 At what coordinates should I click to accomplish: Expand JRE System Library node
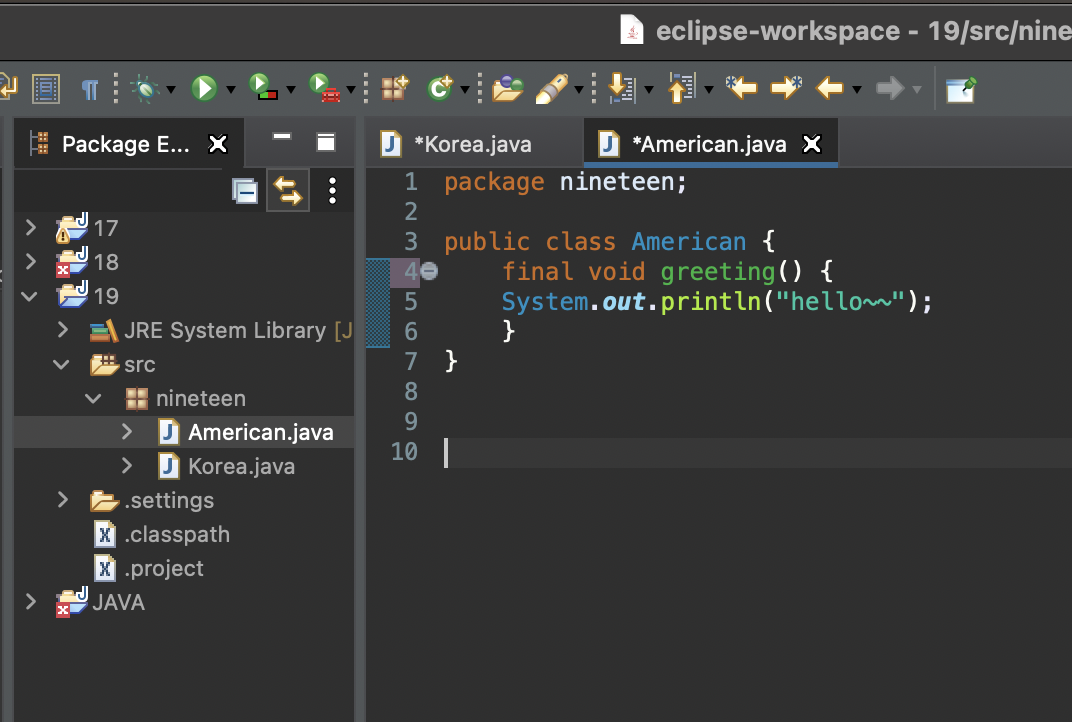point(63,330)
